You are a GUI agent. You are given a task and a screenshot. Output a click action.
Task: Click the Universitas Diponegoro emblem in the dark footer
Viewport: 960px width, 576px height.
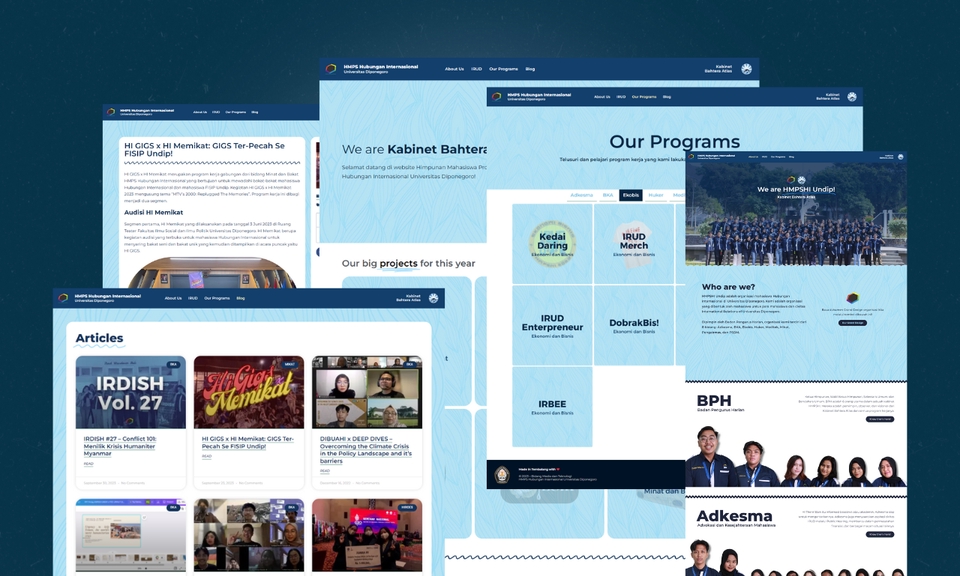coord(502,472)
